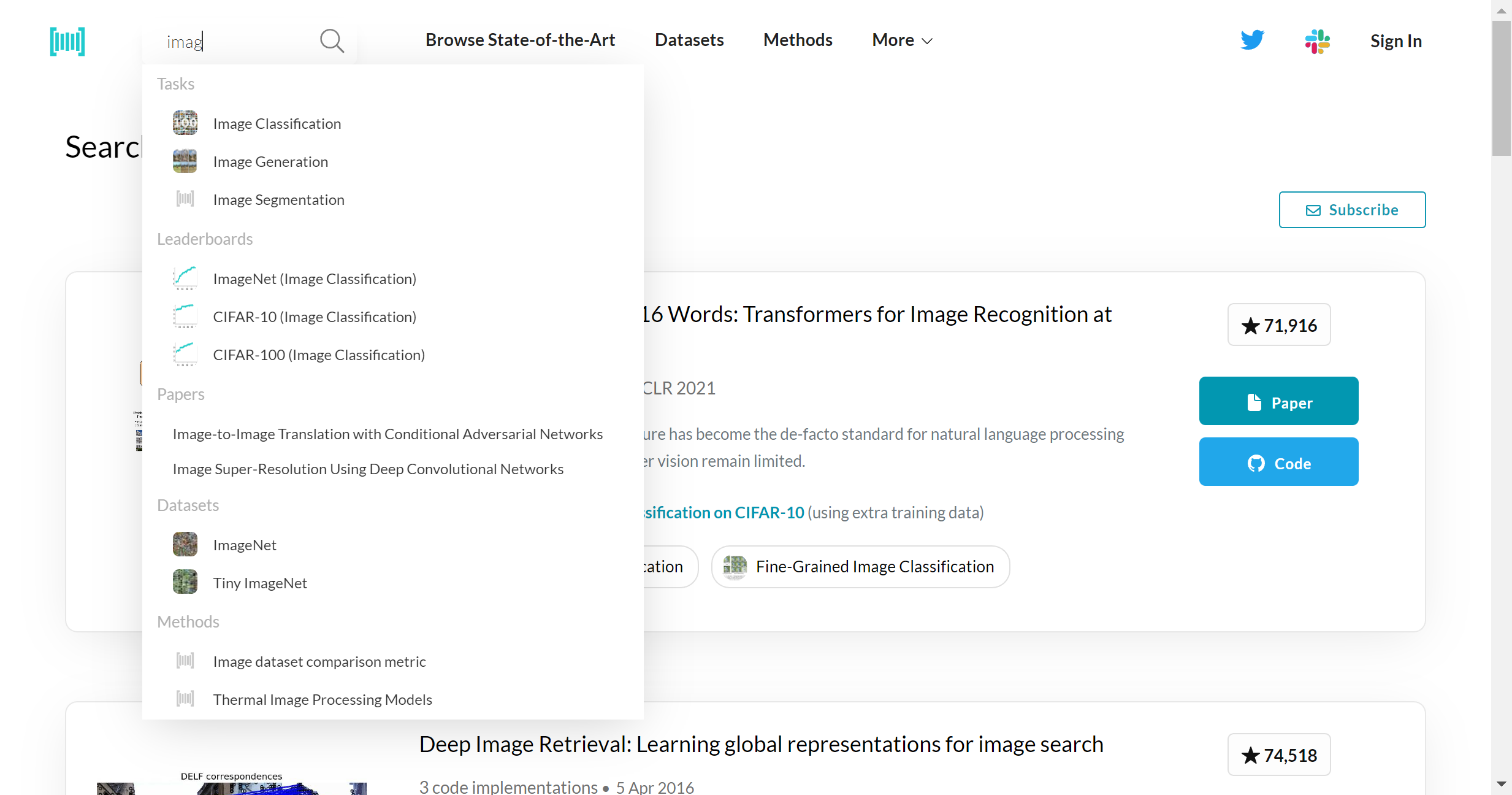1512x795 pixels.
Task: Open the Datasets menu item
Action: click(689, 39)
